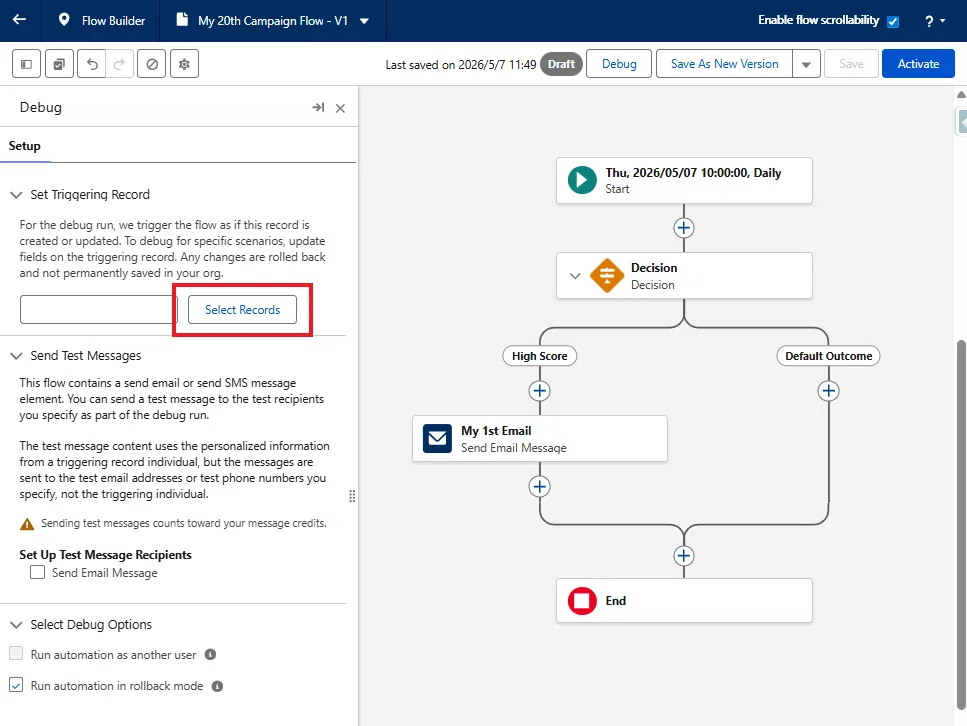Go back with the arrow icon
967x726 pixels.
tap(19, 20)
